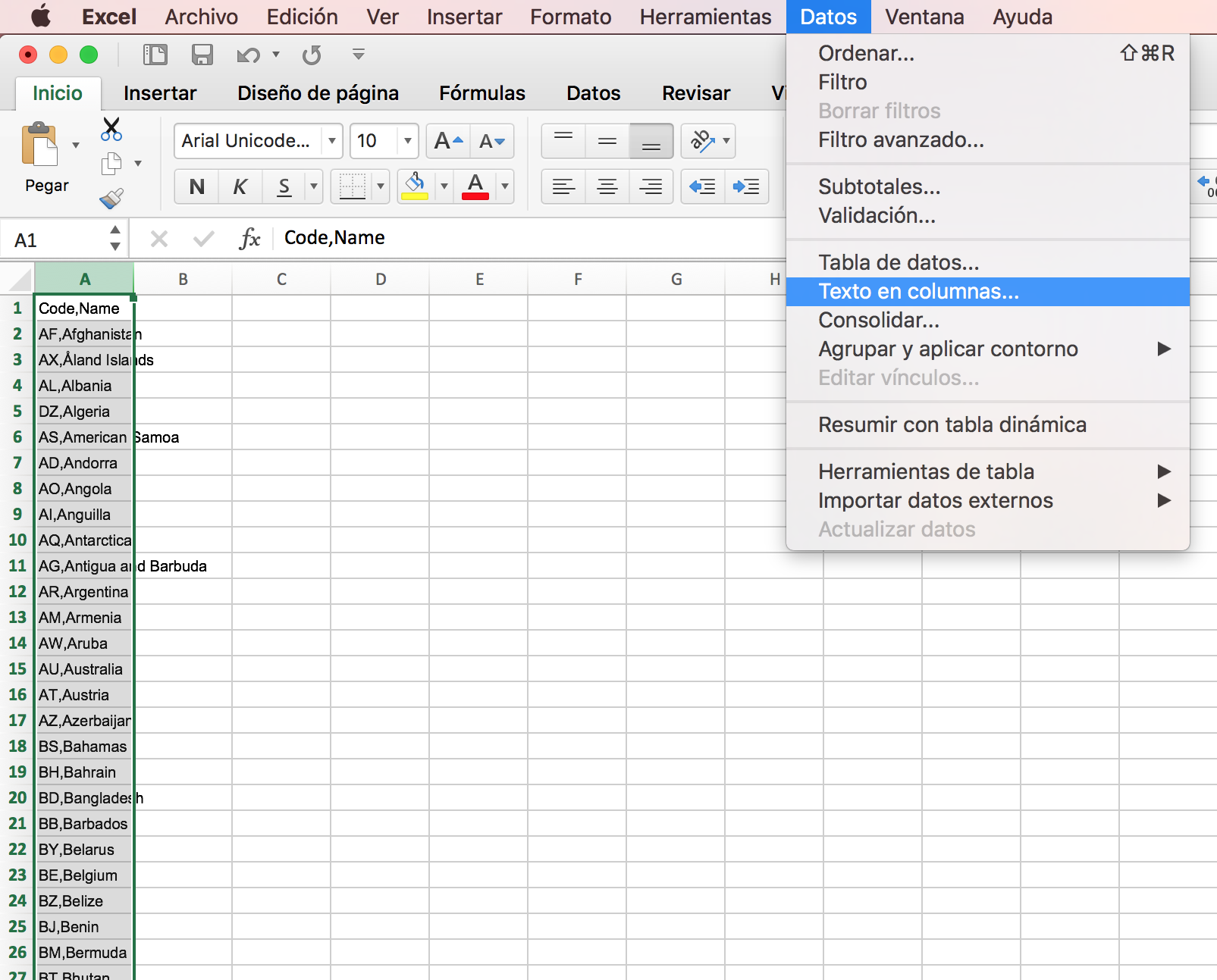The height and width of the screenshot is (980, 1217).
Task: Open the Archivo menu
Action: click(x=202, y=17)
